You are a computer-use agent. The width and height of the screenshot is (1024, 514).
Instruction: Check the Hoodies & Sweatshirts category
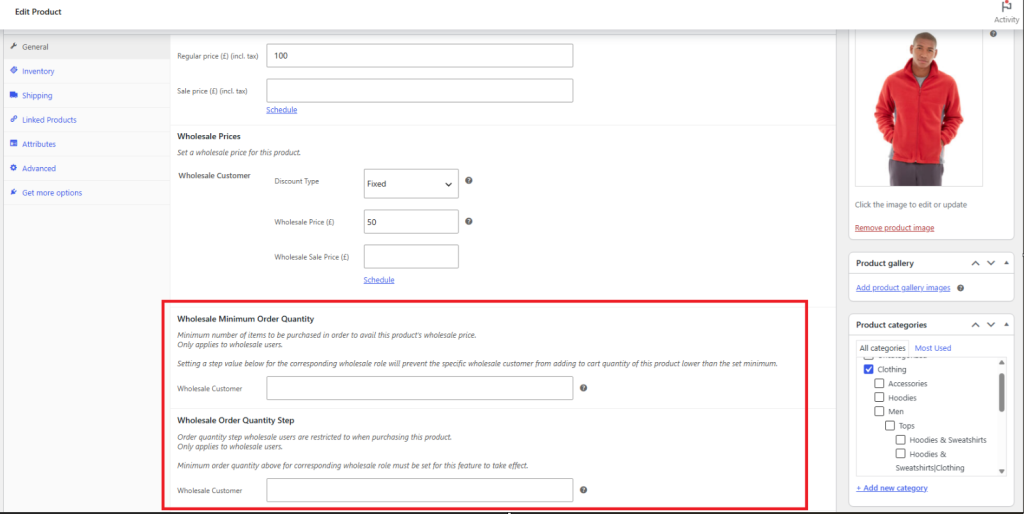coord(901,440)
